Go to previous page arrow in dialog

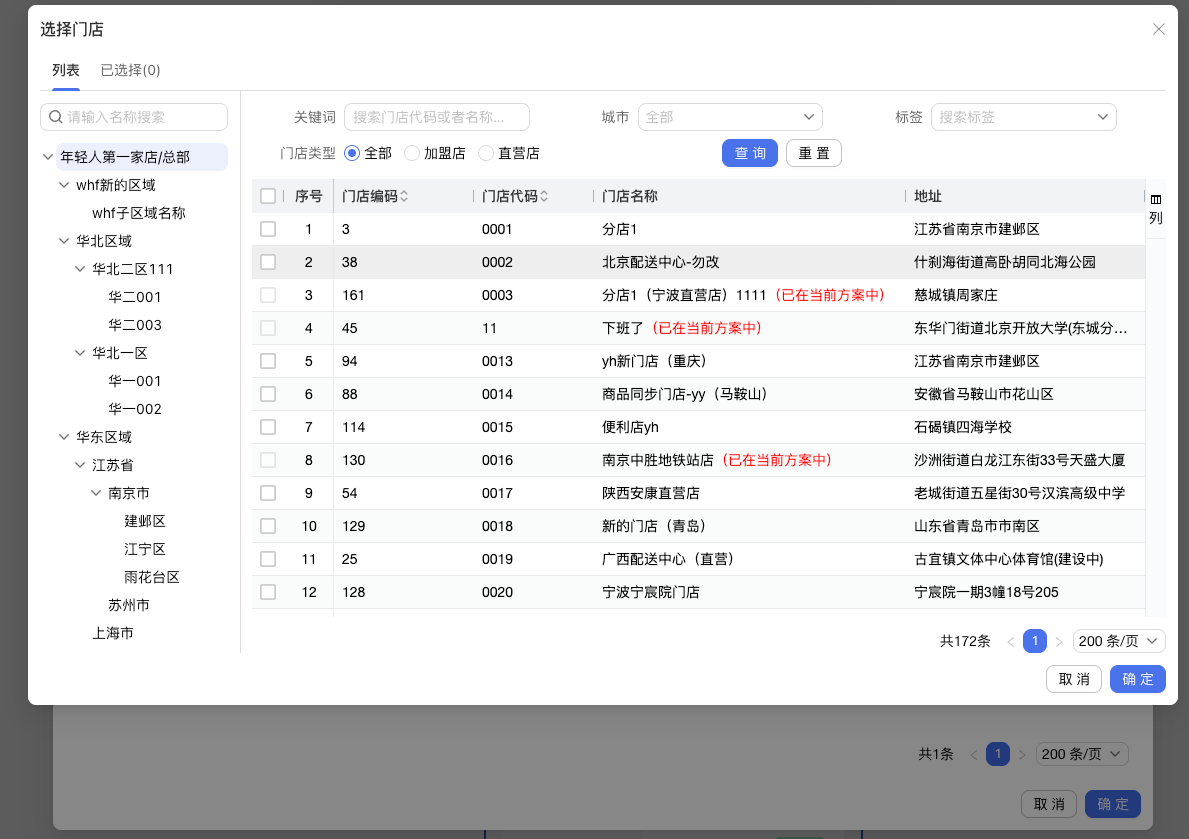(x=1010, y=642)
